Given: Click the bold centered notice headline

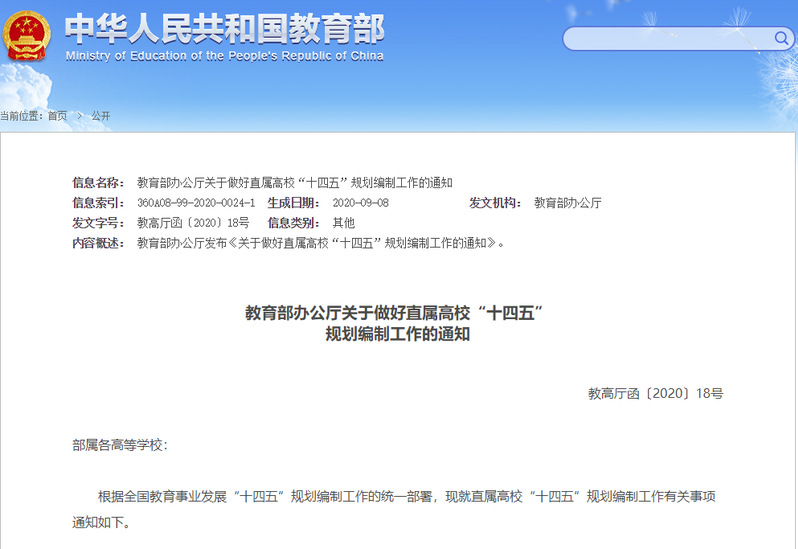Looking at the screenshot, I should pyautogui.click(x=397, y=323).
